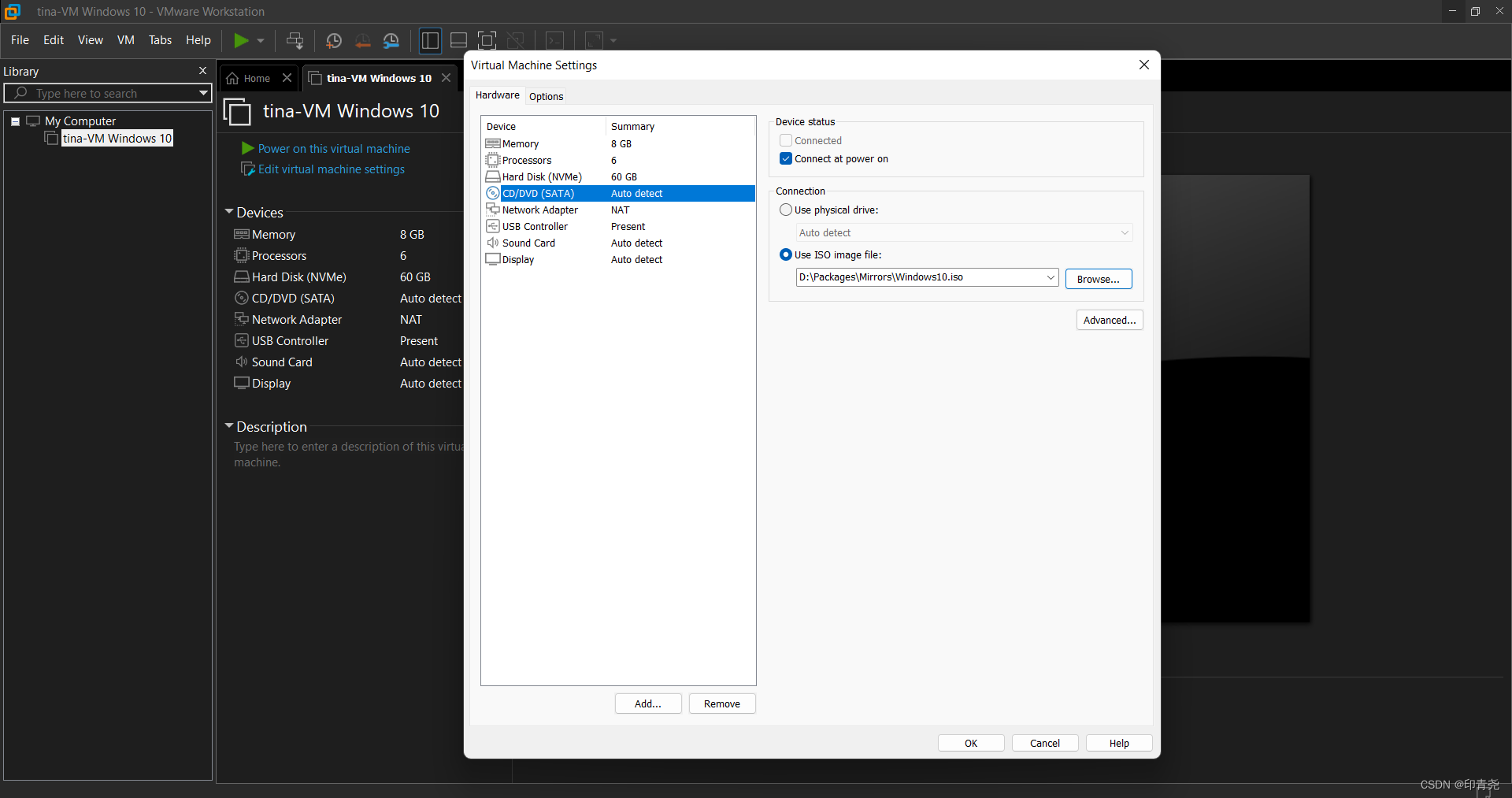Toggle thumbnail bar view icon

459,40
